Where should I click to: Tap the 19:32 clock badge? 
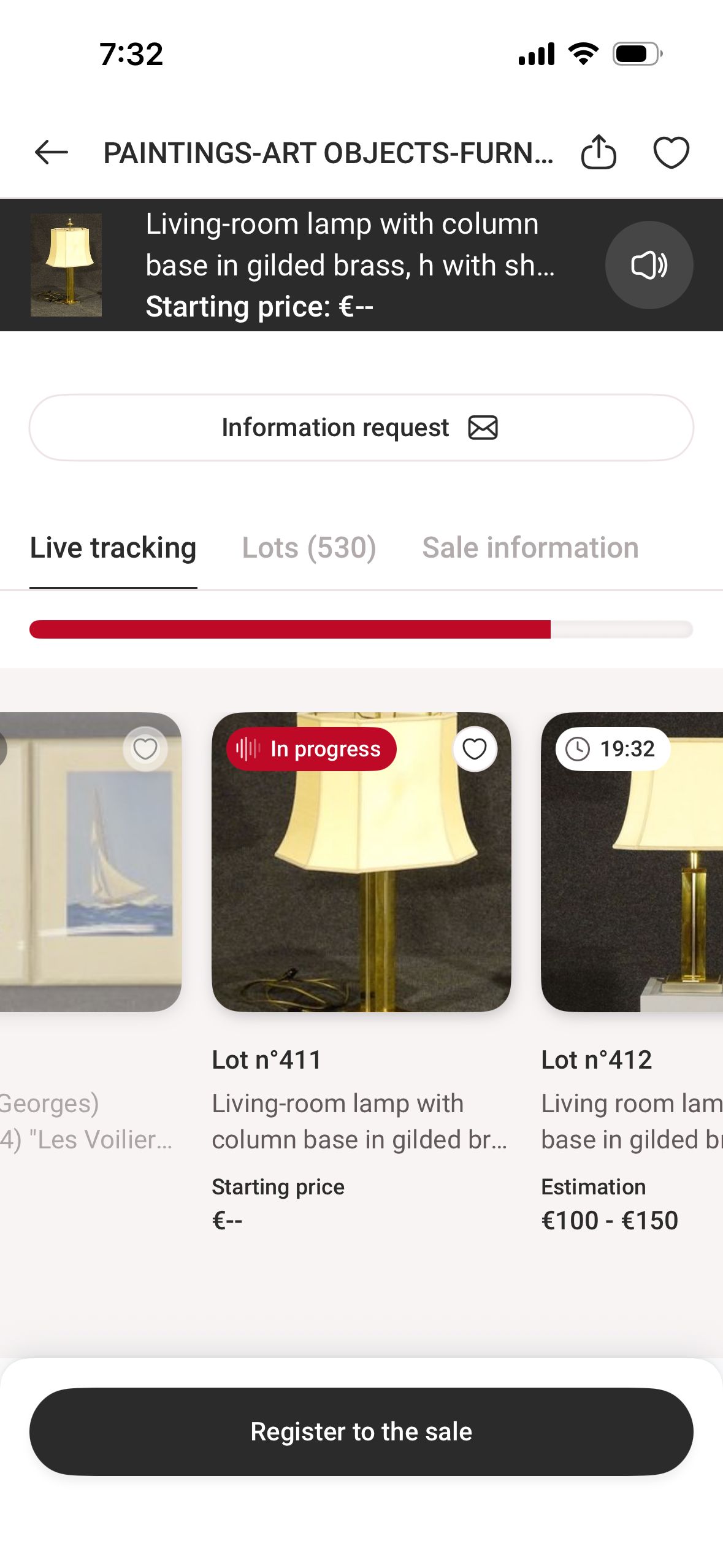pyautogui.click(x=612, y=748)
